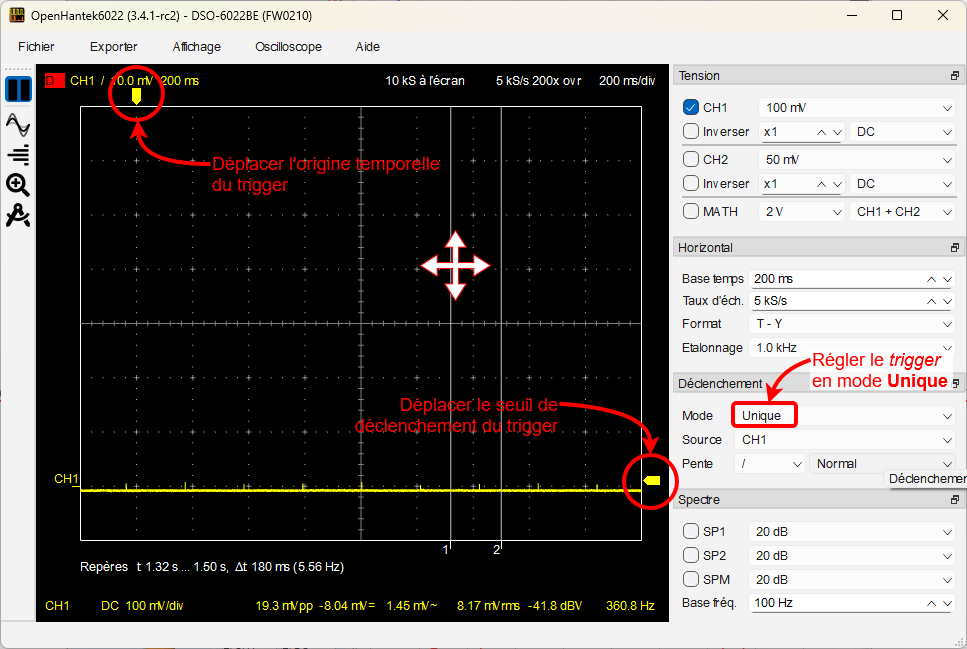Open the trigger Mode Unique dropdown
967x649 pixels.
(844, 415)
